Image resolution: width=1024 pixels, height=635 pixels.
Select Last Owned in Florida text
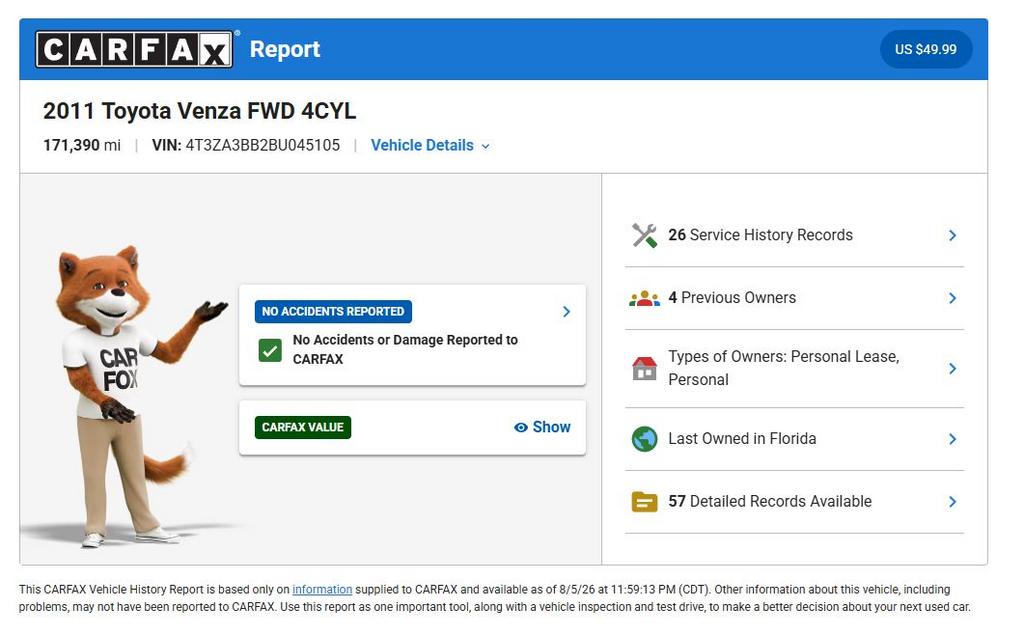coord(742,439)
